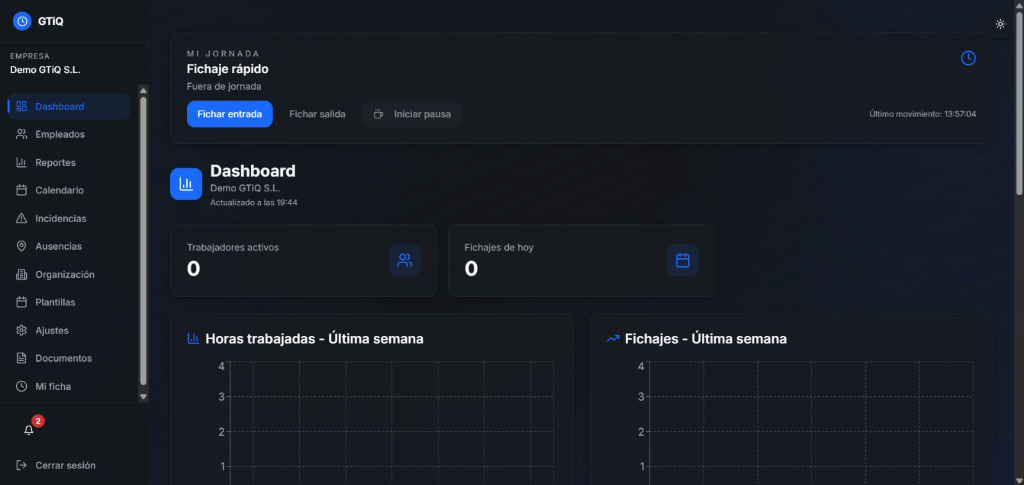The image size is (1024, 485).
Task: Open the Empleados menu item
Action: [x=69, y=134]
